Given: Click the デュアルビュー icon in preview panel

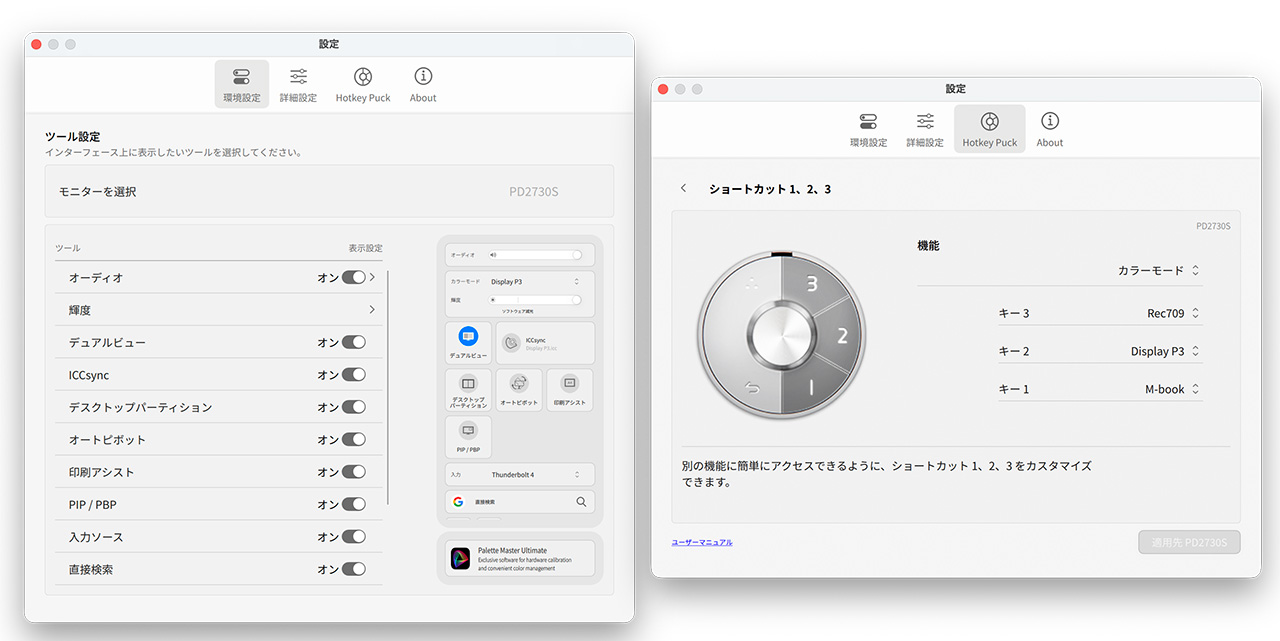Looking at the screenshot, I should (468, 337).
